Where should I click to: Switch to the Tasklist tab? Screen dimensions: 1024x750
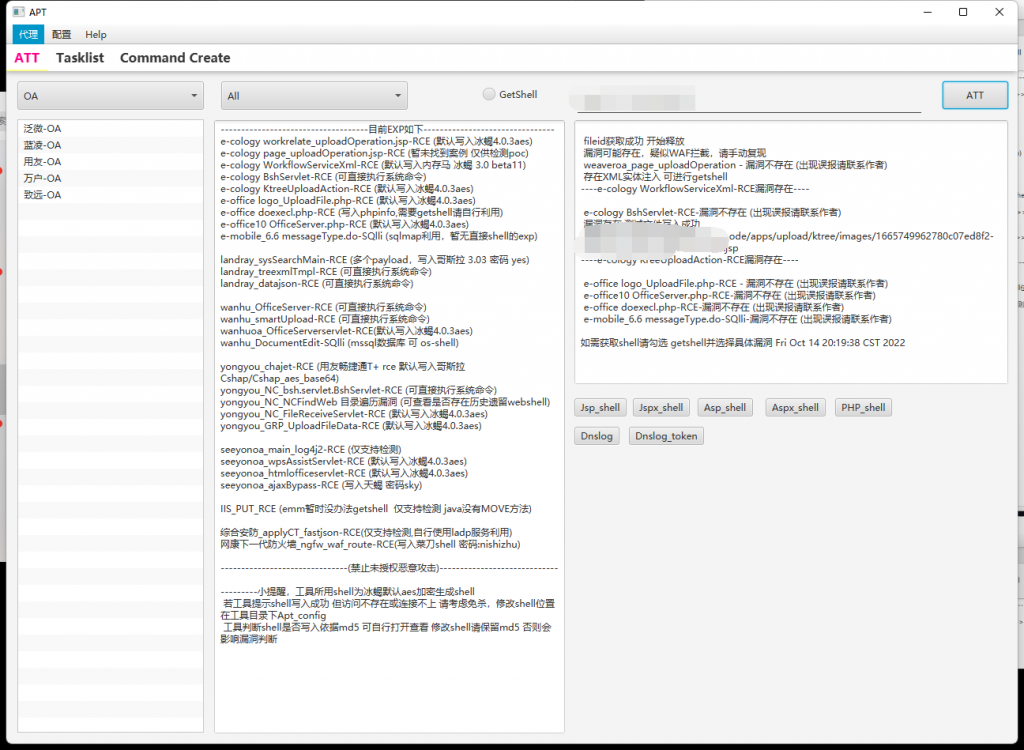pyautogui.click(x=80, y=57)
